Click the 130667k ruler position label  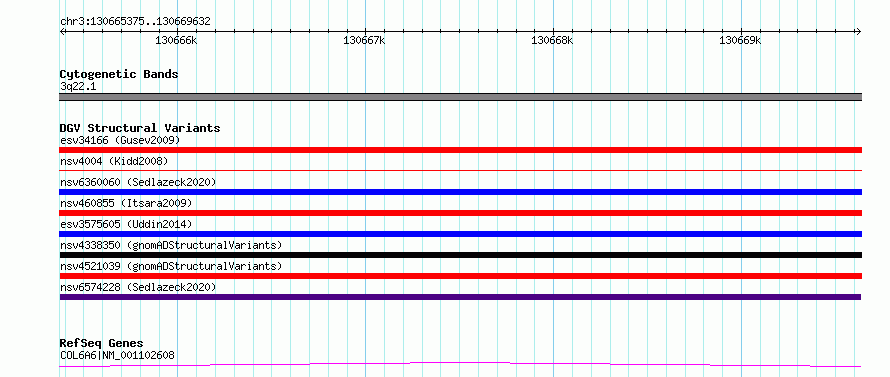pos(364,41)
